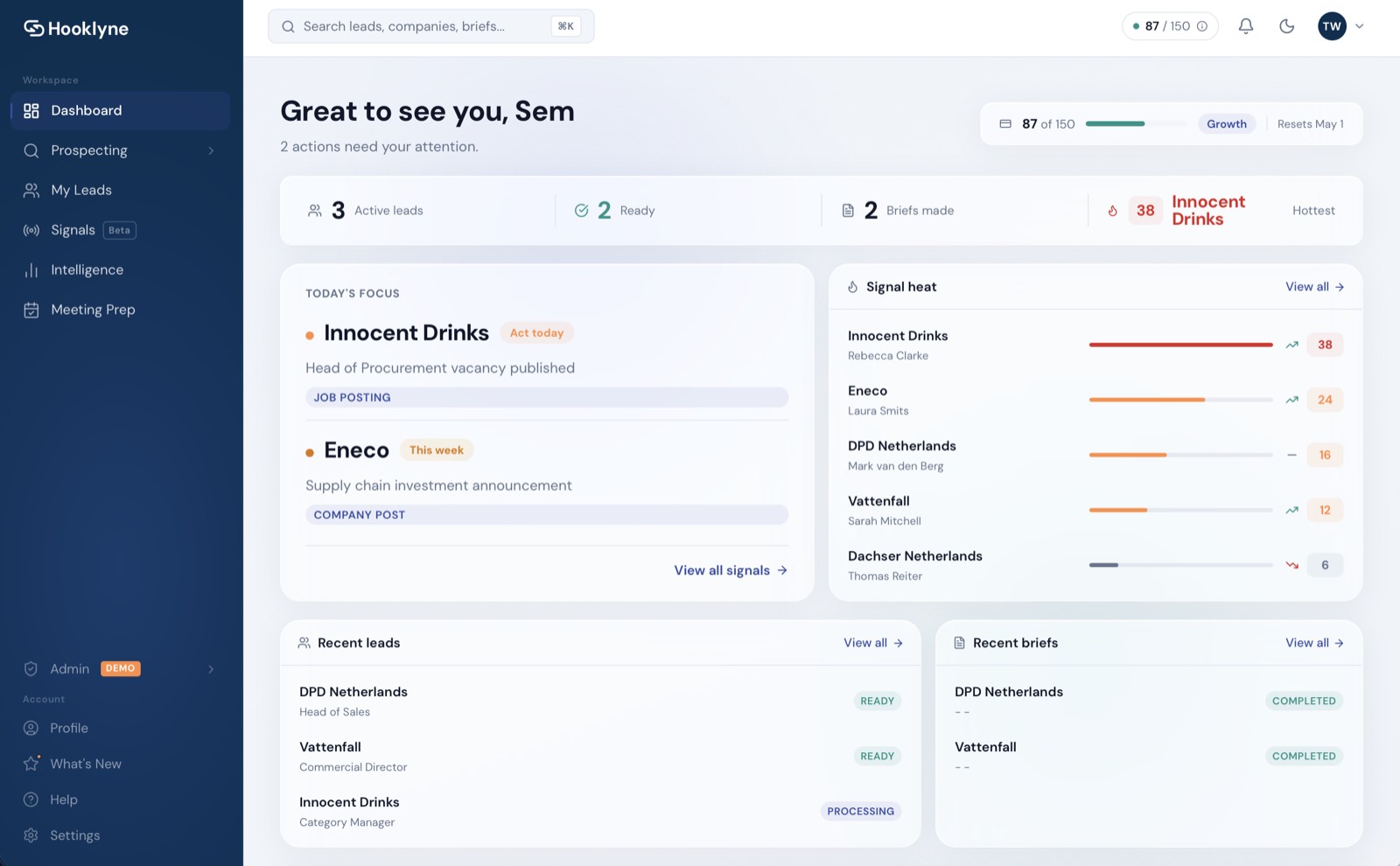Click the DEMO badge next to Admin

point(121,668)
